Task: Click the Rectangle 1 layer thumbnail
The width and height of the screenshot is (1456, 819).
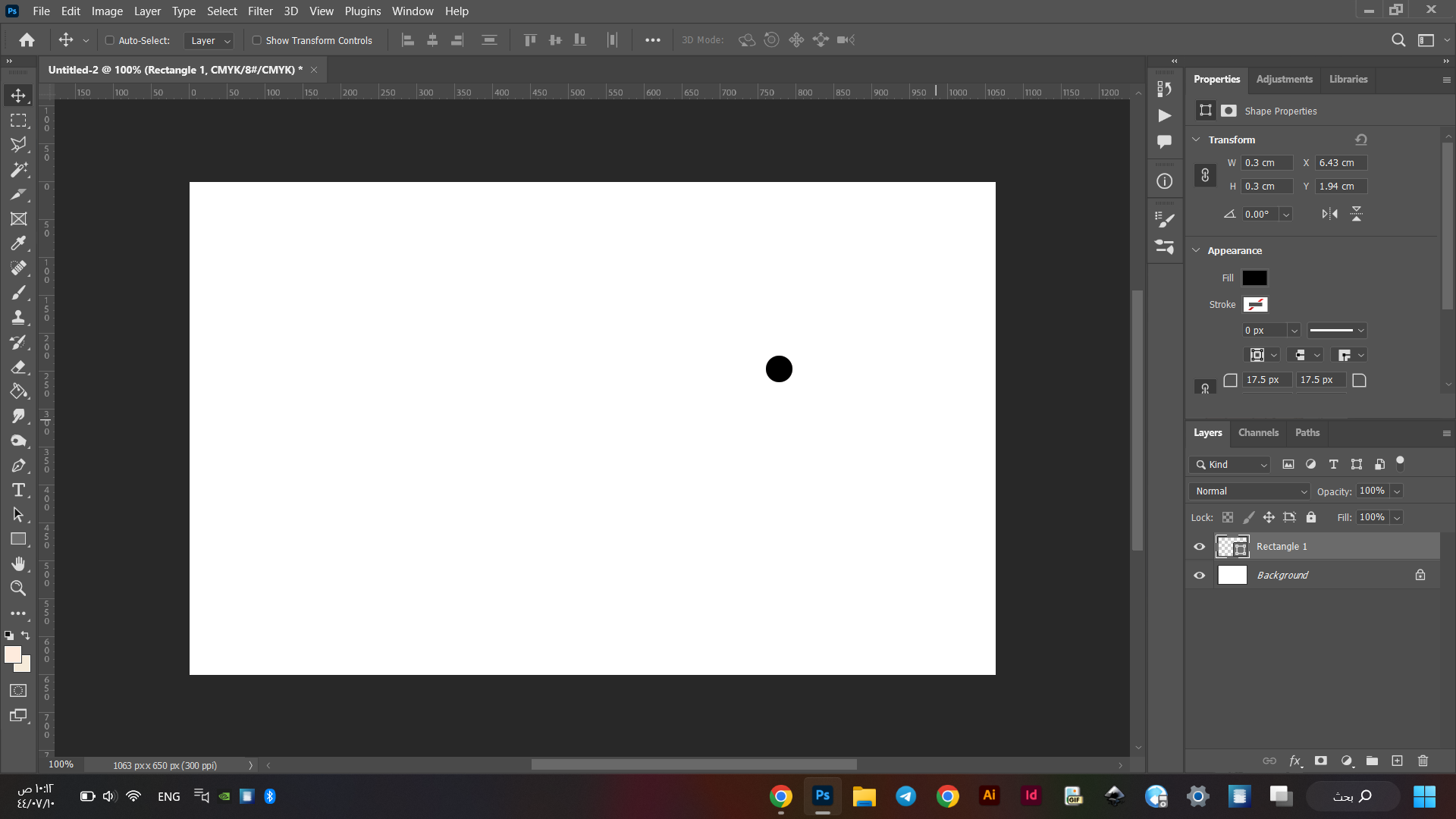Action: [x=1232, y=547]
